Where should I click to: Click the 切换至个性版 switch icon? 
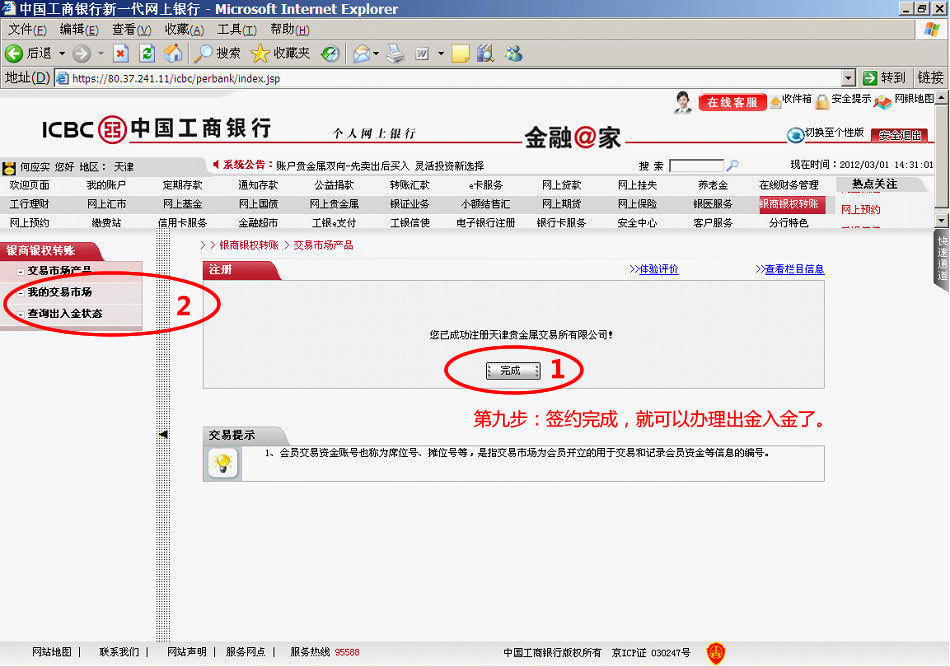pos(795,135)
